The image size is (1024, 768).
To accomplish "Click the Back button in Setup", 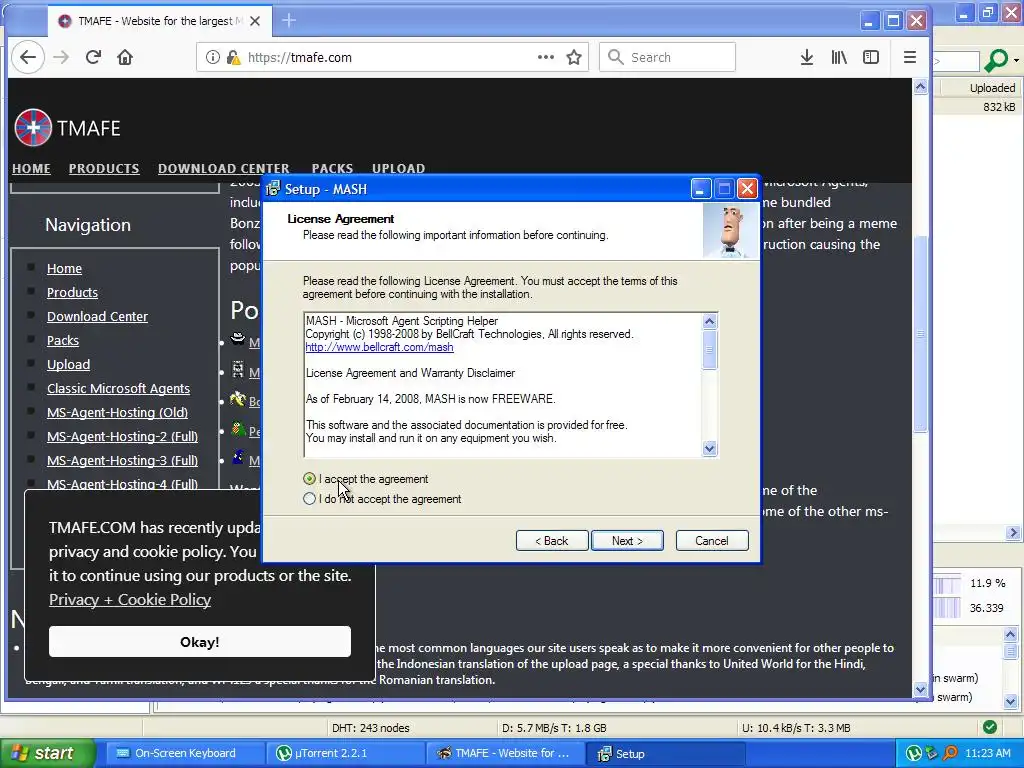I will (552, 541).
